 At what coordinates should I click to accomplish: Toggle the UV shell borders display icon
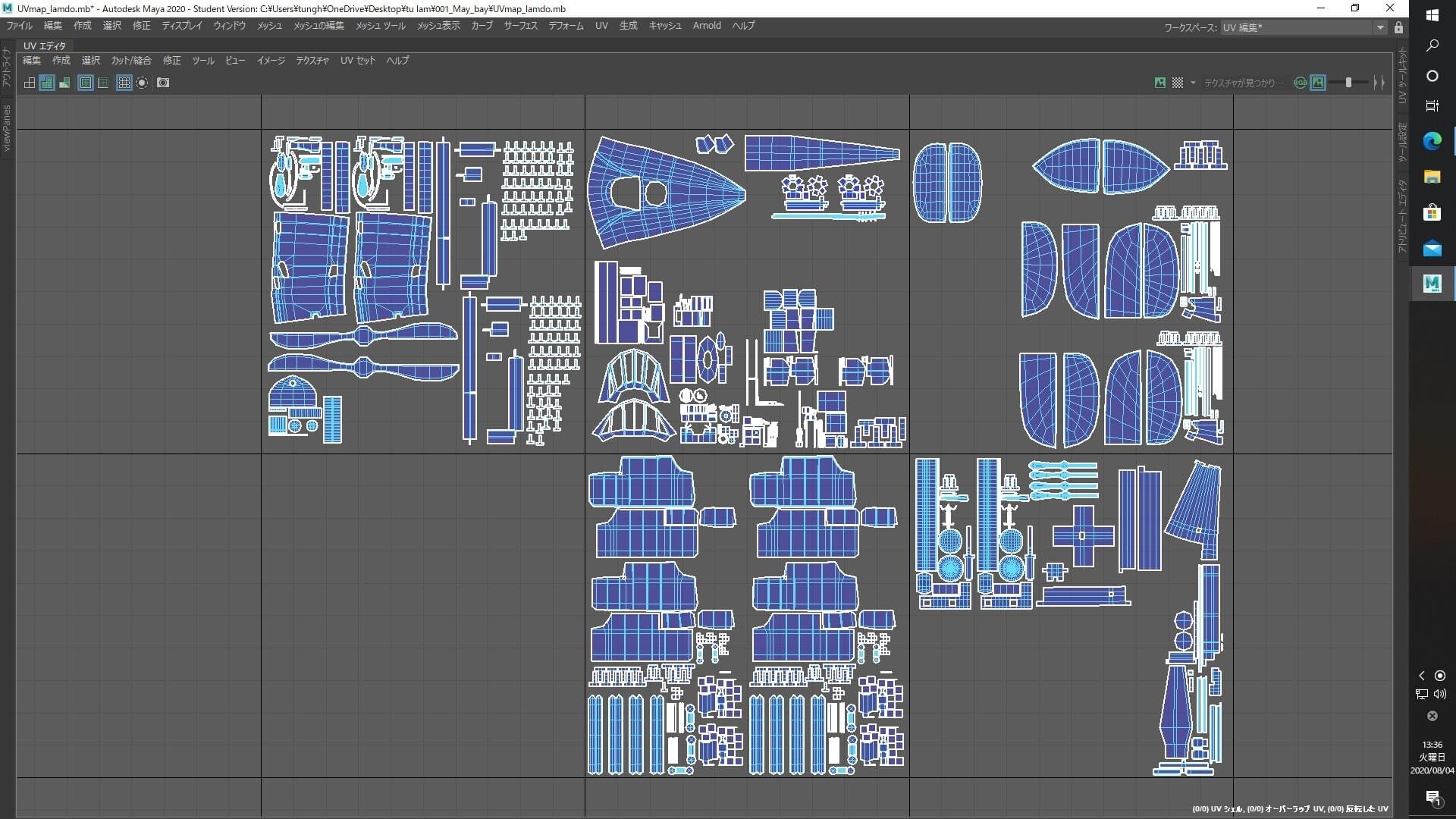86,83
